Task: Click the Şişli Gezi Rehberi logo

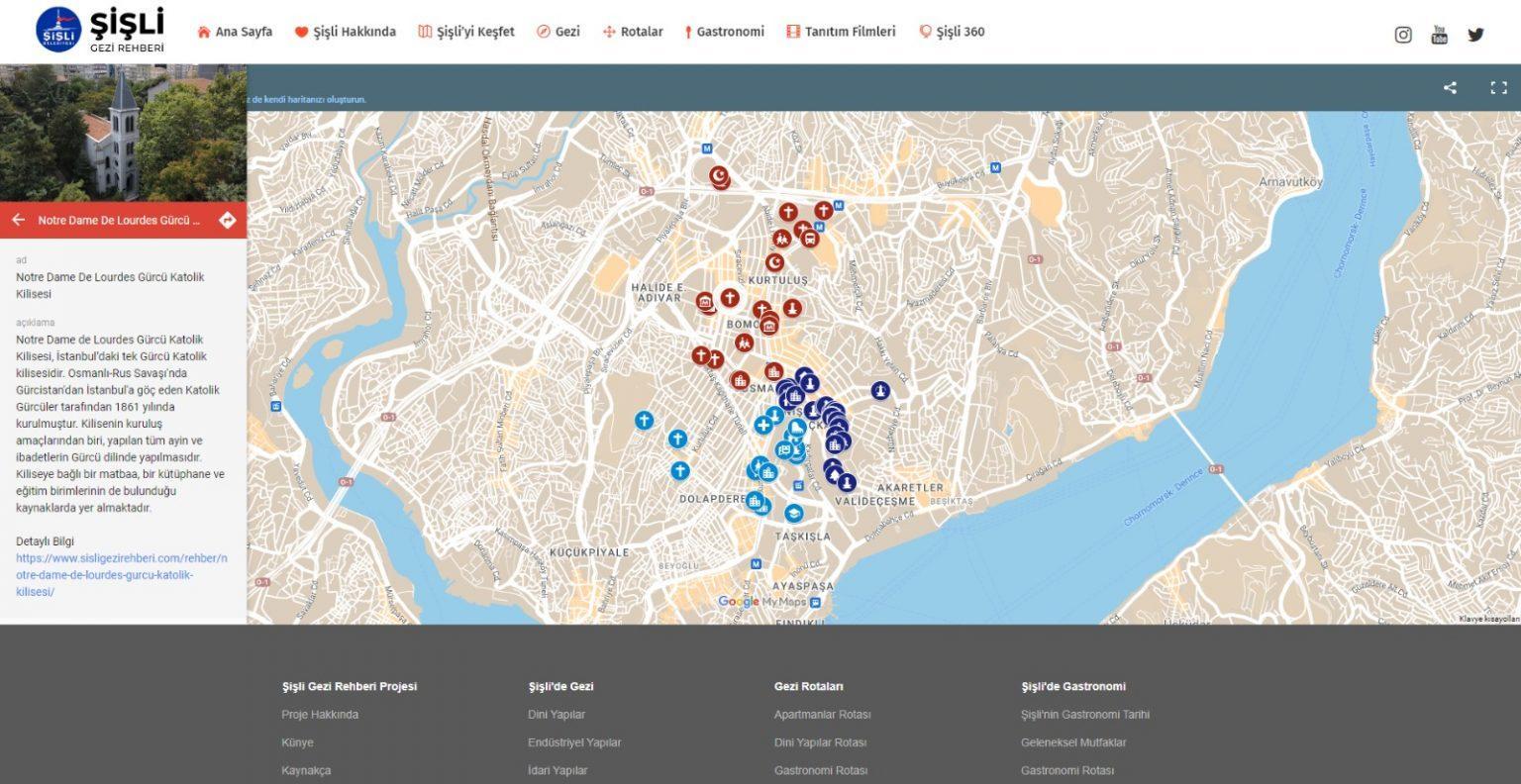Action: (100, 30)
